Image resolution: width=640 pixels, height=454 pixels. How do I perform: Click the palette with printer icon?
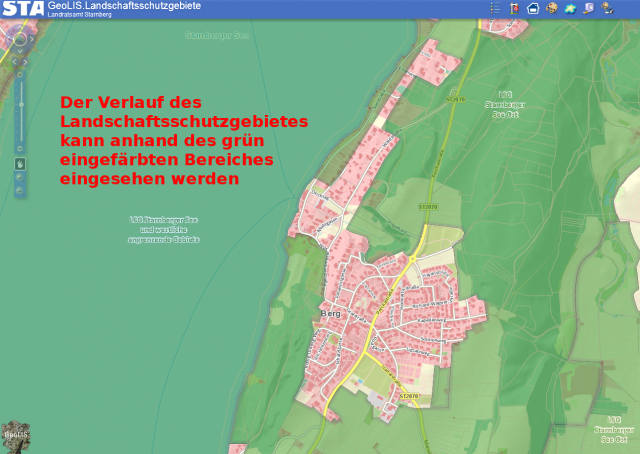coord(607,8)
